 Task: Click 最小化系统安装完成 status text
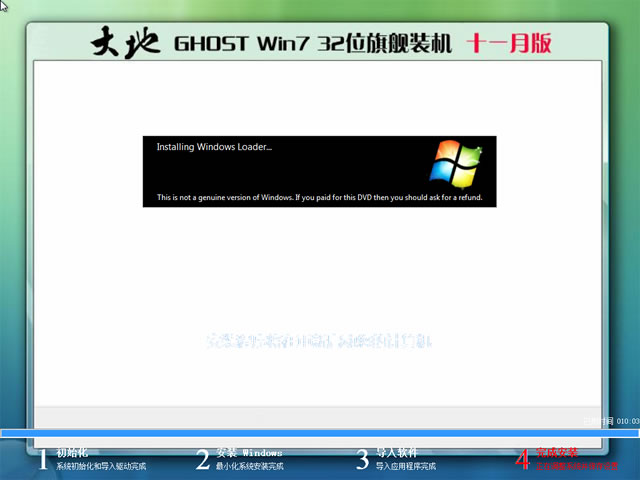249,466
